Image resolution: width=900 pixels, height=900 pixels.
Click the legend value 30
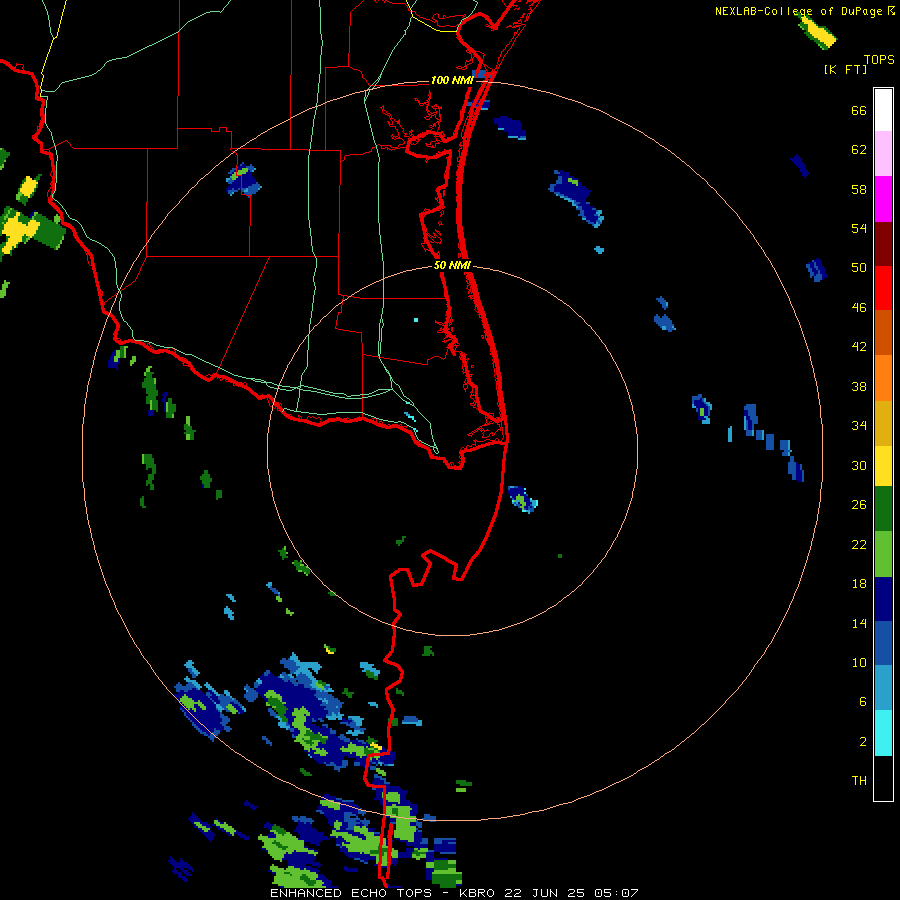[859, 465]
